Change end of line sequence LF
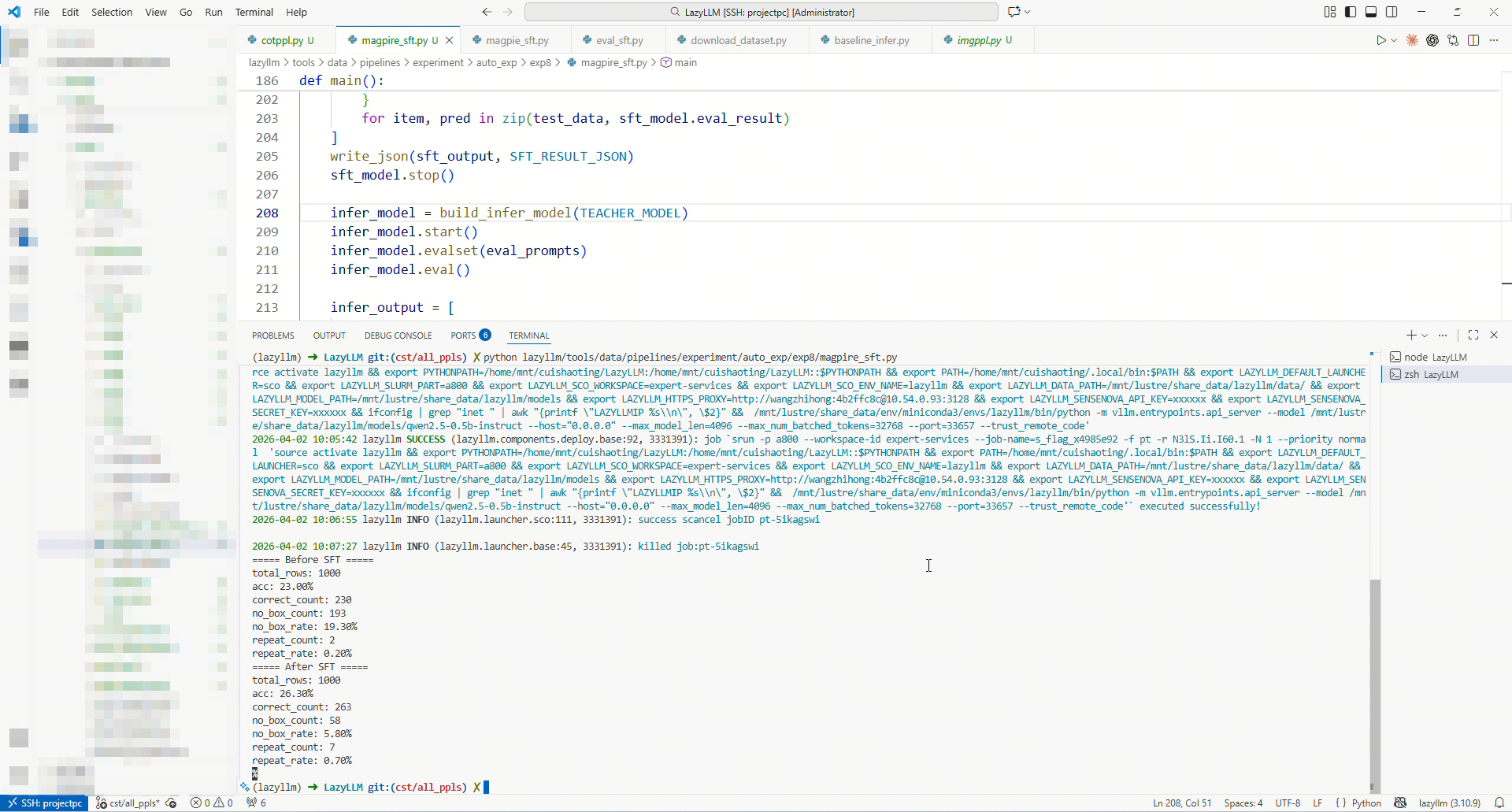Image resolution: width=1512 pixels, height=812 pixels. [1317, 803]
